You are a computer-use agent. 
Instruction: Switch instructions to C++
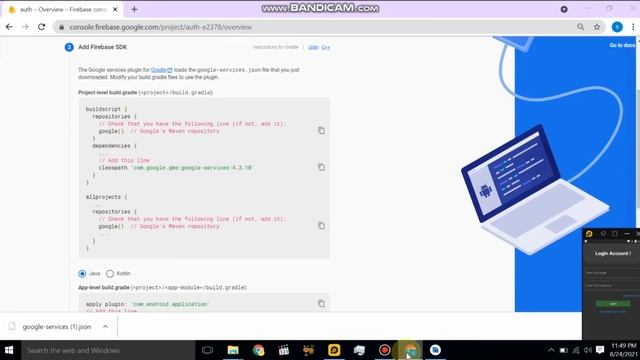coord(325,47)
